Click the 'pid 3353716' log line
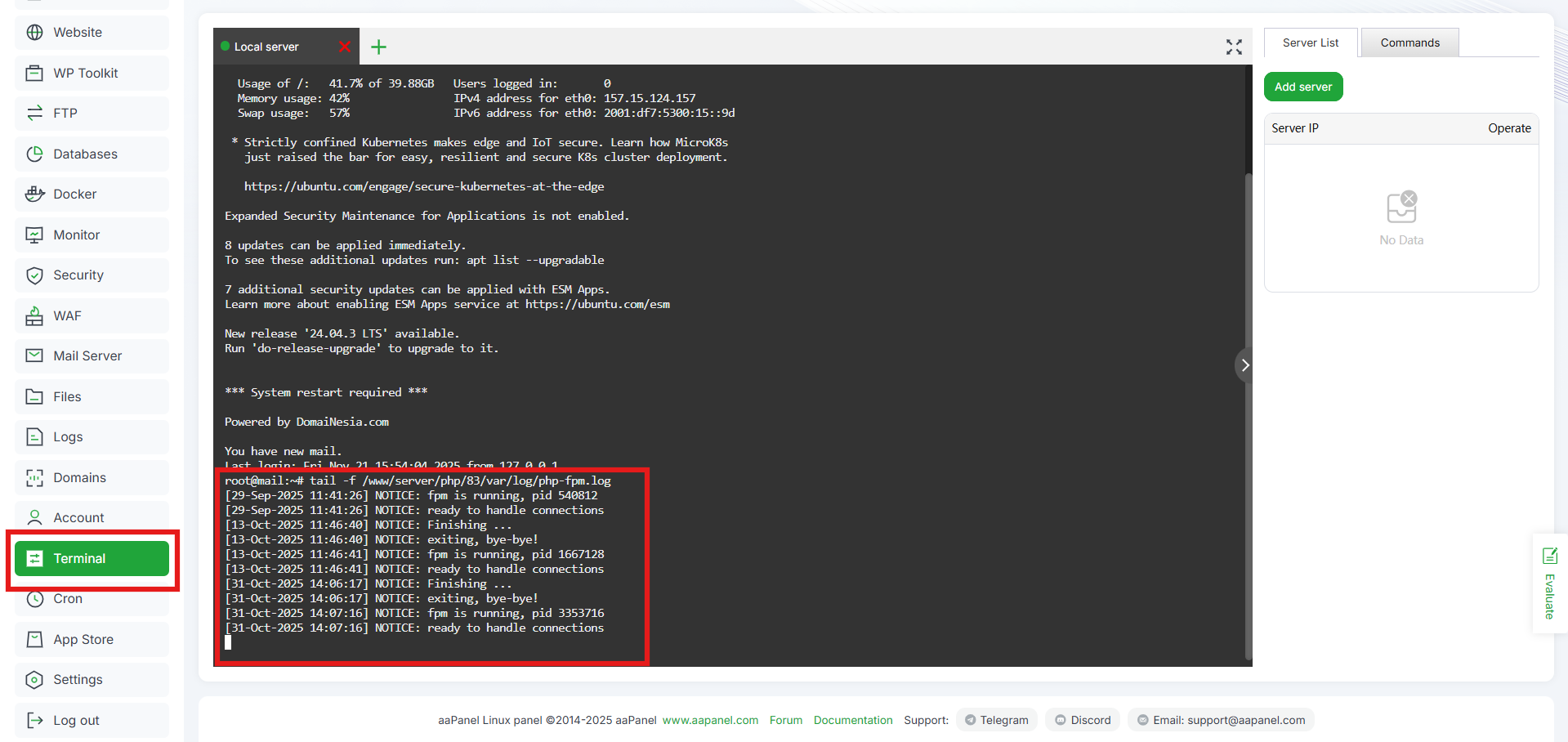This screenshot has height=742, width=1568. pos(414,613)
